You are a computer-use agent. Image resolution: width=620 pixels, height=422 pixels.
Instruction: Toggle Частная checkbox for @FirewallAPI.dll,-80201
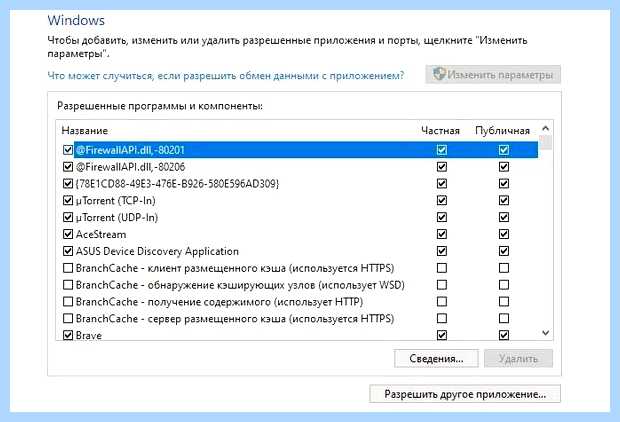coord(442,150)
